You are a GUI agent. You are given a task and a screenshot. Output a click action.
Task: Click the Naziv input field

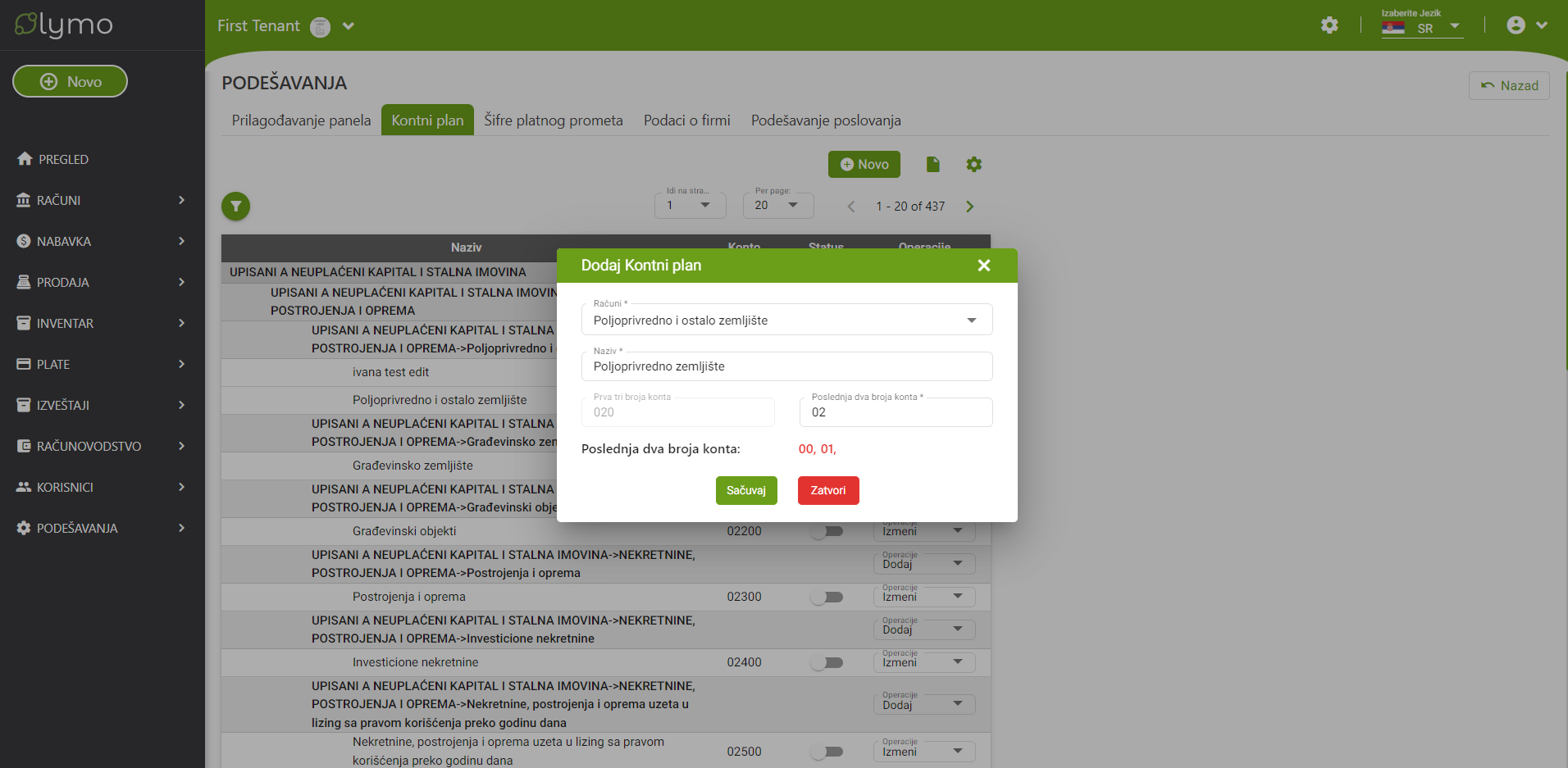click(786, 366)
